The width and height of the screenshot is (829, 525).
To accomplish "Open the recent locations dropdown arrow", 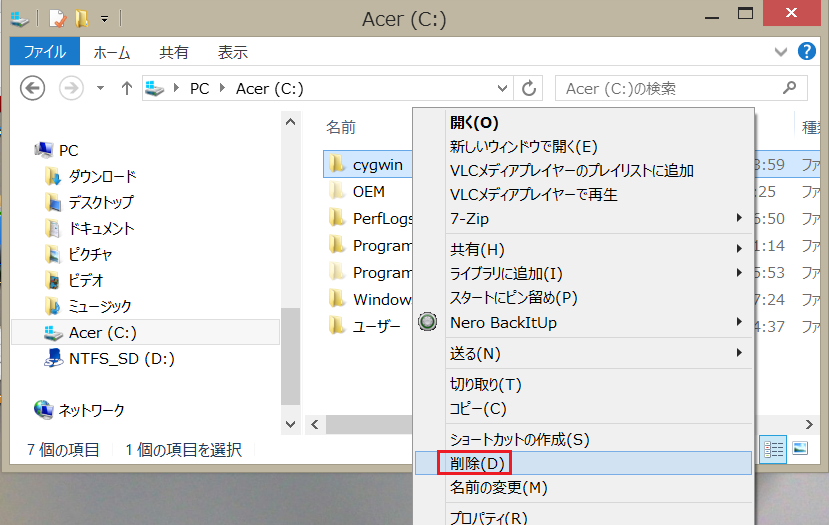I will click(100, 88).
